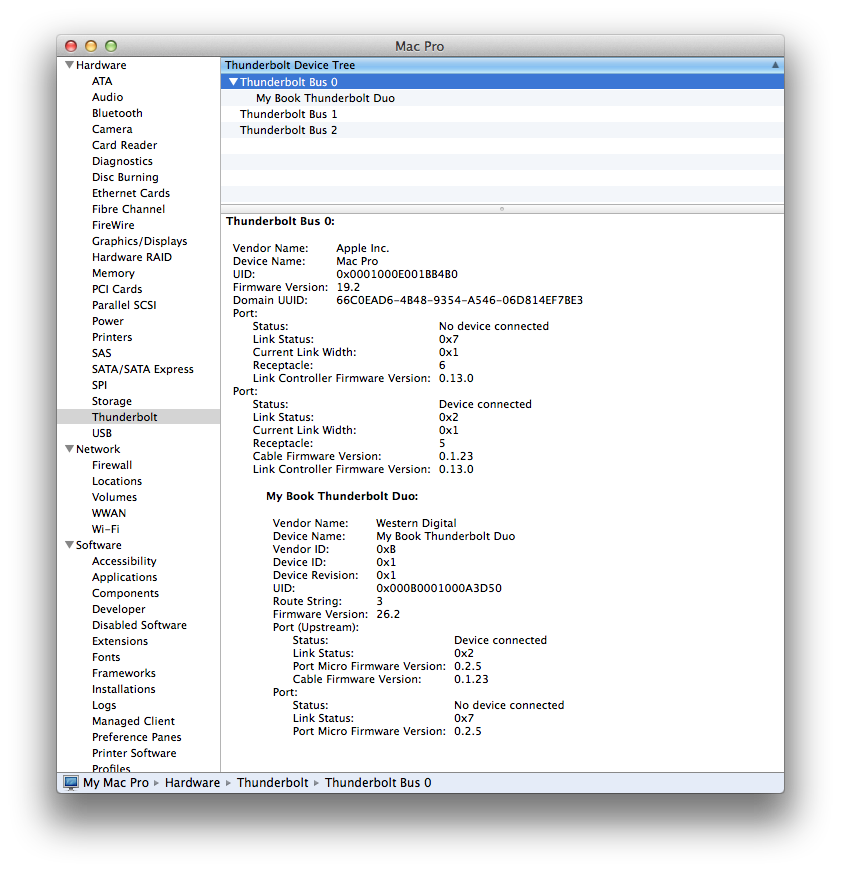Select Preference Panes under Software

pyautogui.click(x=137, y=737)
